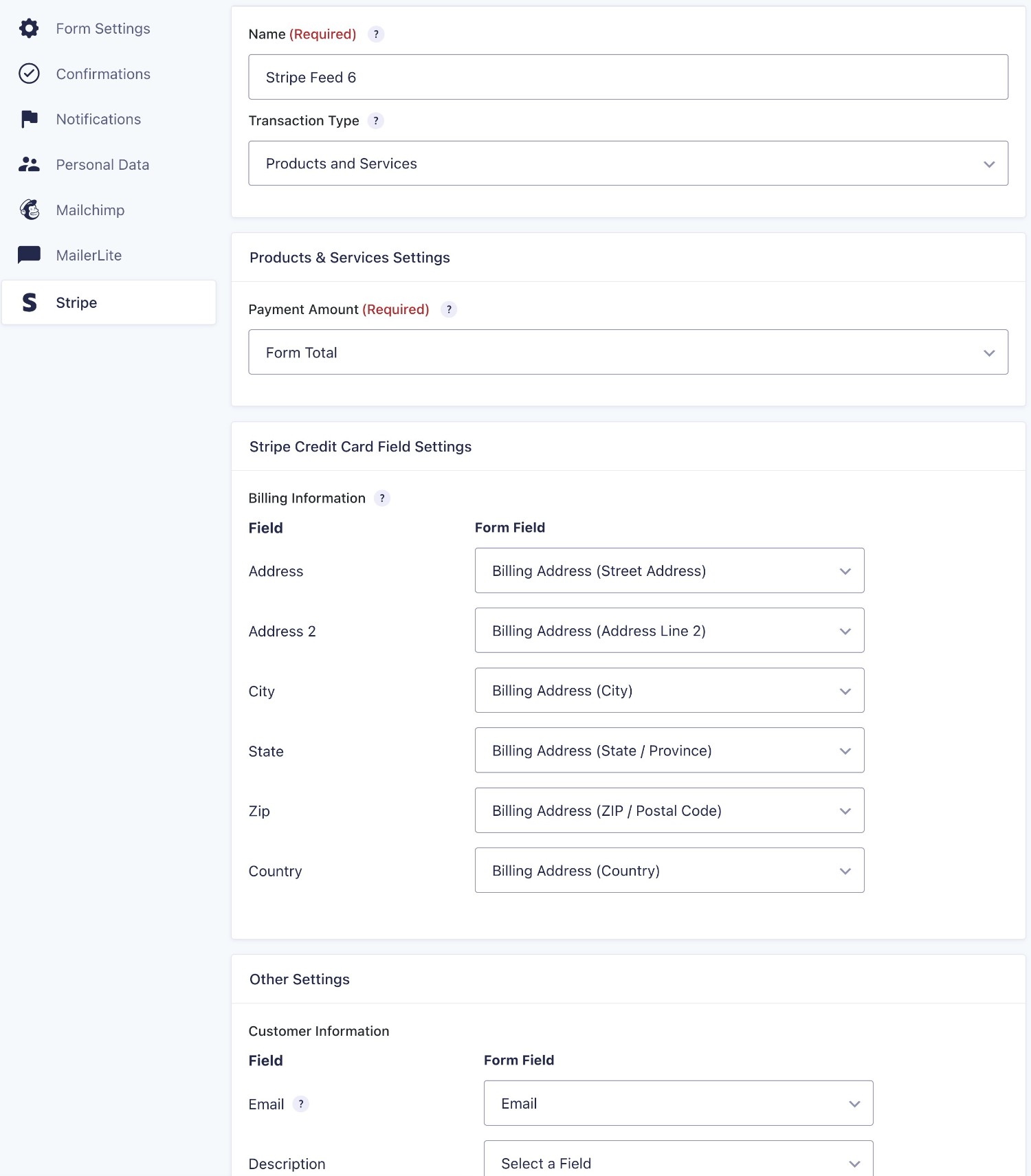
Task: Click the Stripe Credit Card Field Settings heading
Action: 361,447
